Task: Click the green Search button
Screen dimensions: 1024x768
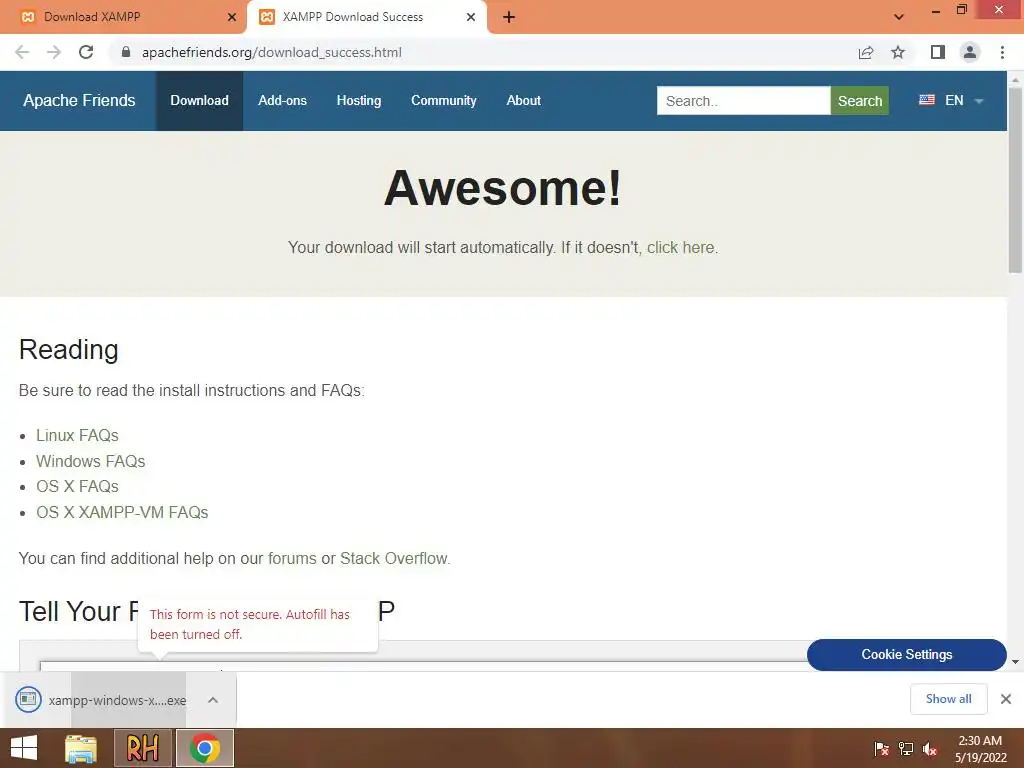Action: pyautogui.click(x=859, y=101)
